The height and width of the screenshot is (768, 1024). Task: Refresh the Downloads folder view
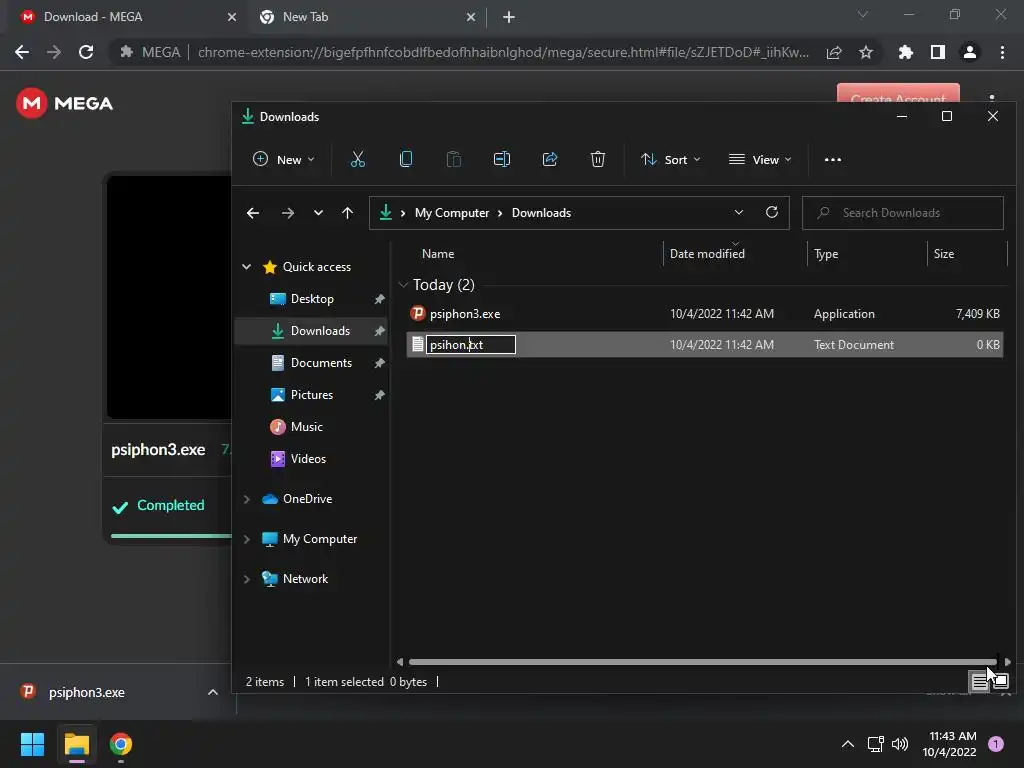pyautogui.click(x=772, y=212)
